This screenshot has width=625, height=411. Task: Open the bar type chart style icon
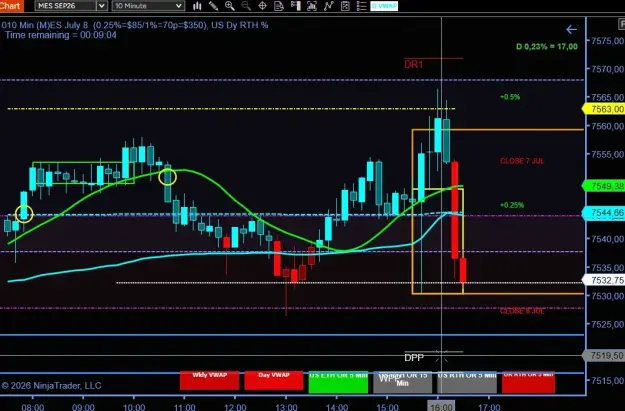click(197, 6)
